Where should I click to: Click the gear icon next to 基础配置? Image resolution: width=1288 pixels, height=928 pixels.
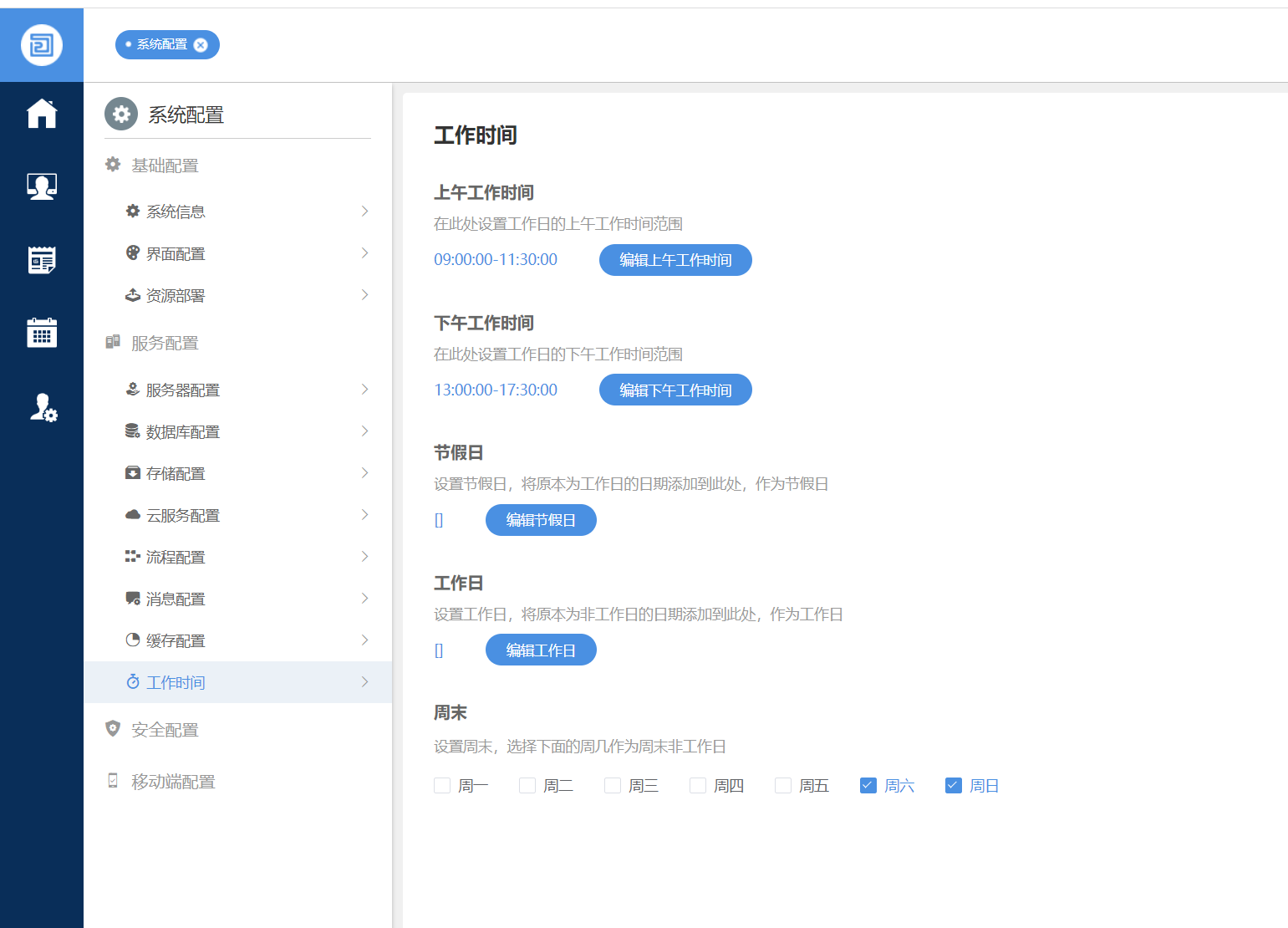(x=113, y=165)
